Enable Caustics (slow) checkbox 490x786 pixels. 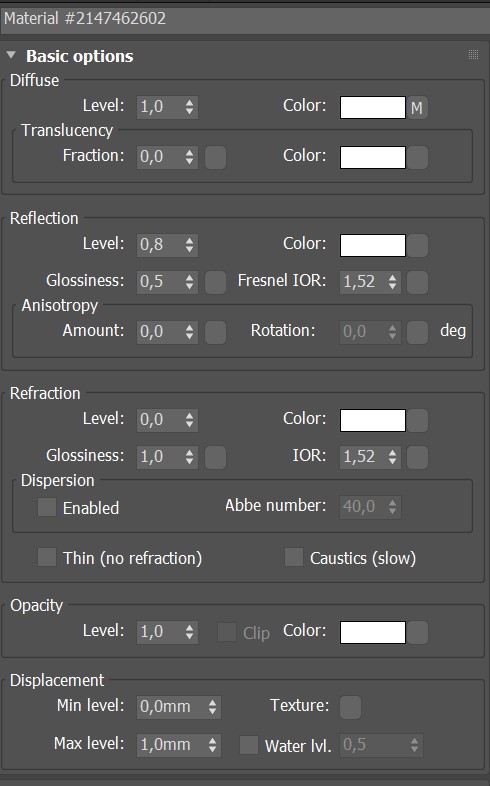[294, 557]
